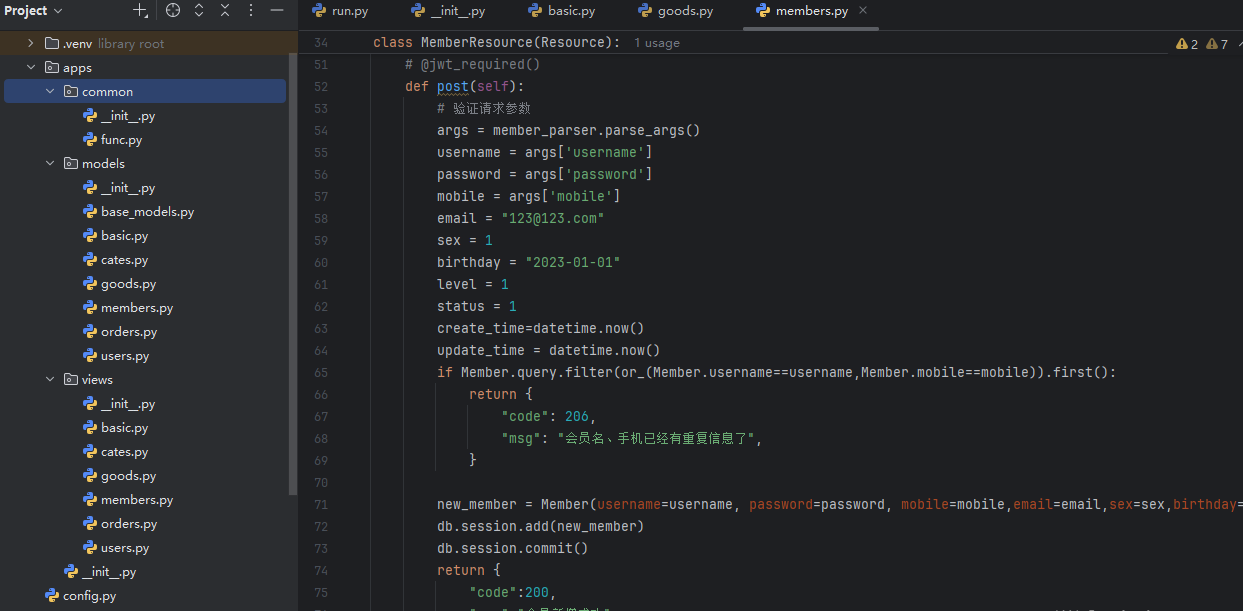Click the common package folder icon
The height and width of the screenshot is (611, 1243).
71,91
